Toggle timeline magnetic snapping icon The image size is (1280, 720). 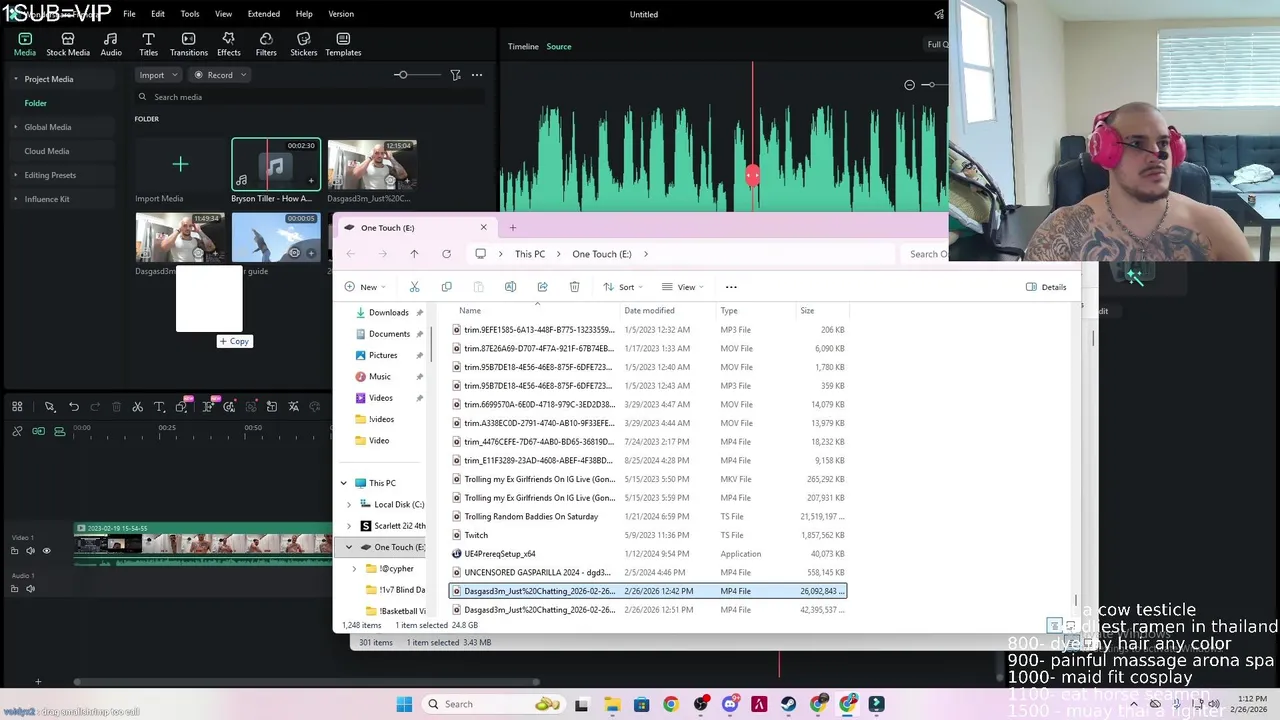pyautogui.click(x=60, y=431)
